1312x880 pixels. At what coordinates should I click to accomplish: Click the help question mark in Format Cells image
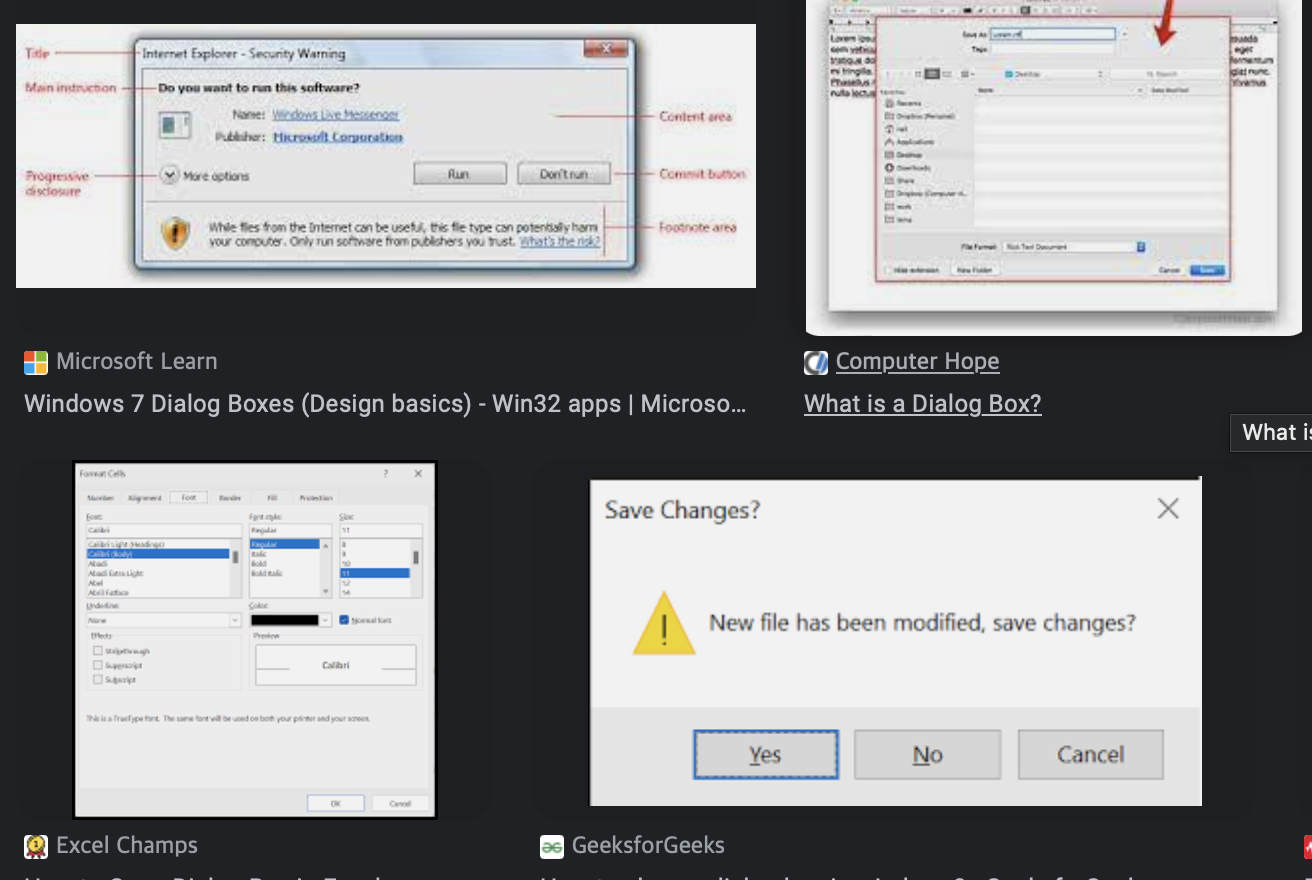tap(386, 473)
